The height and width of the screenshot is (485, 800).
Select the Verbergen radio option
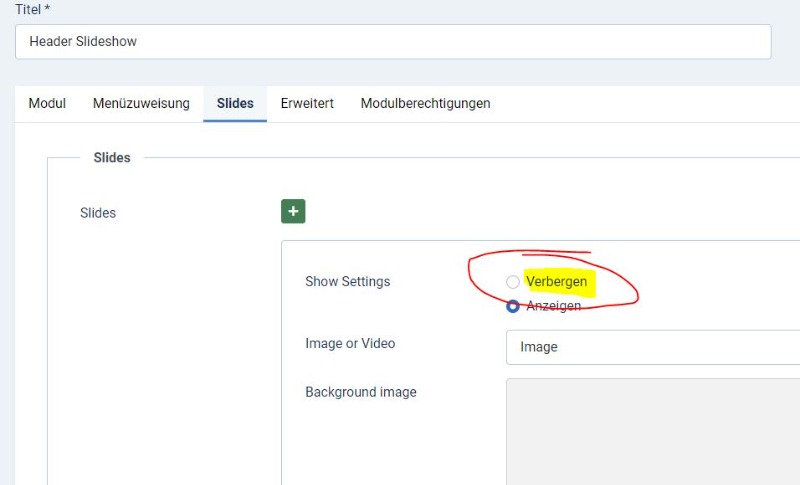coord(513,282)
